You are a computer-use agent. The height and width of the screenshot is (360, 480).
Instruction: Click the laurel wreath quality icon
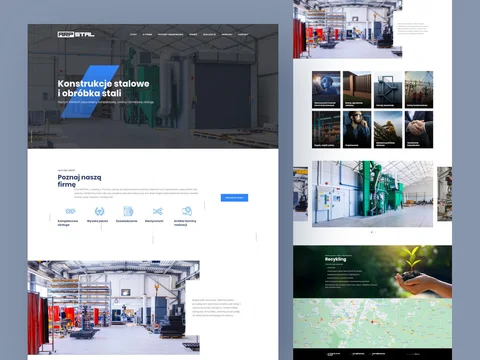99,211
